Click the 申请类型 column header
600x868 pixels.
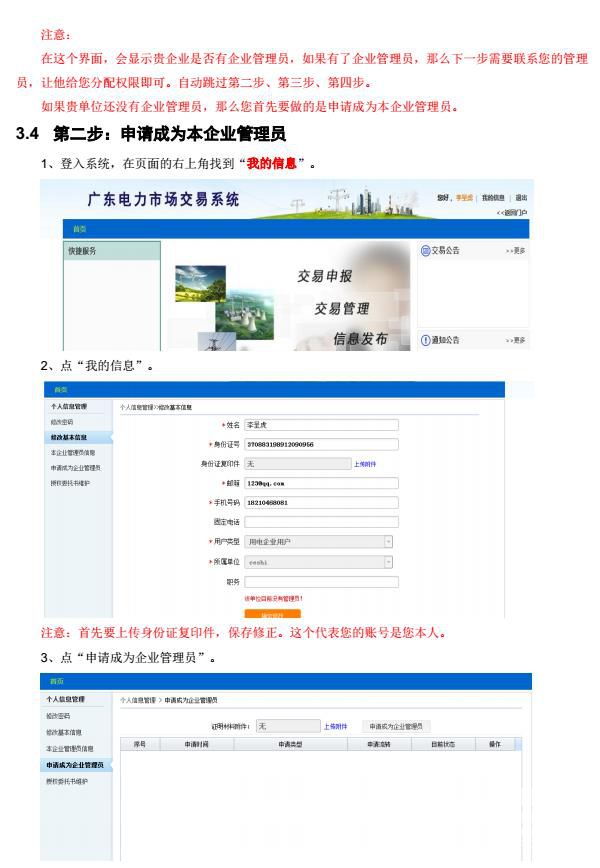290,745
